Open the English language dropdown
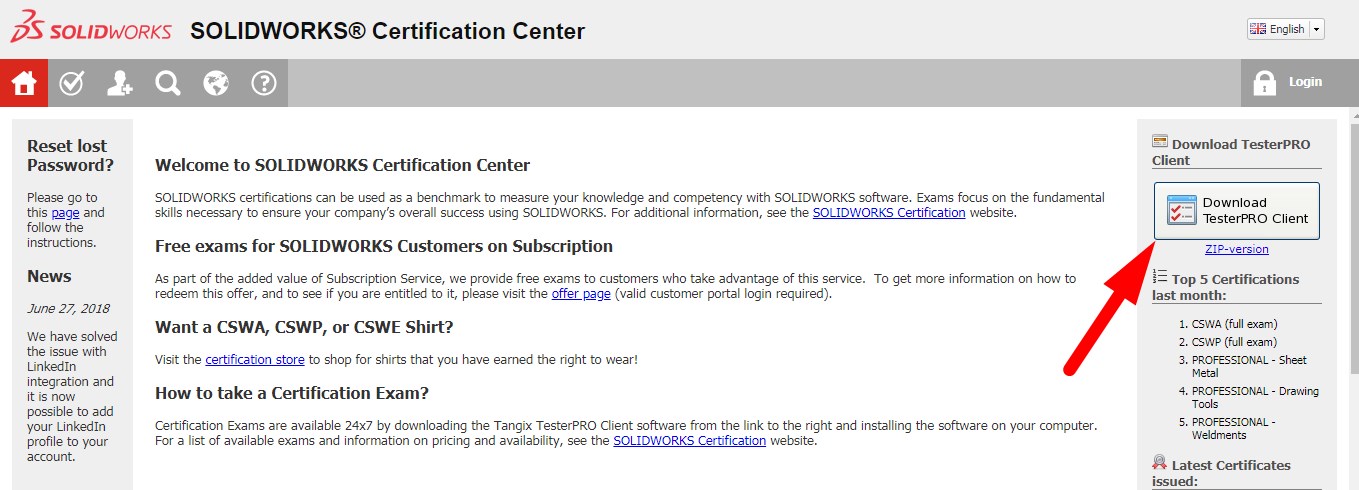Image resolution: width=1359 pixels, height=490 pixels. [x=1286, y=29]
